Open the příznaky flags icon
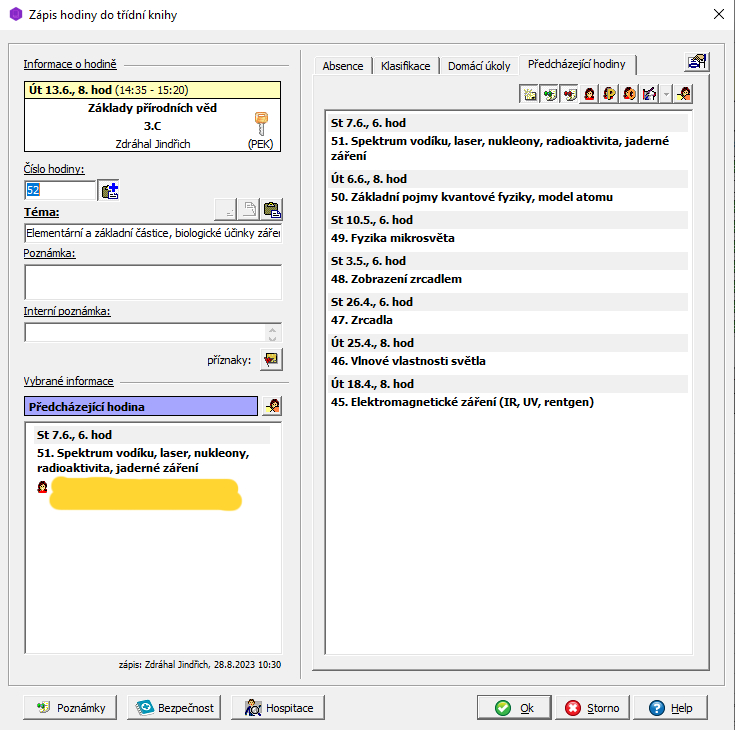This screenshot has width=735, height=730. (271, 360)
